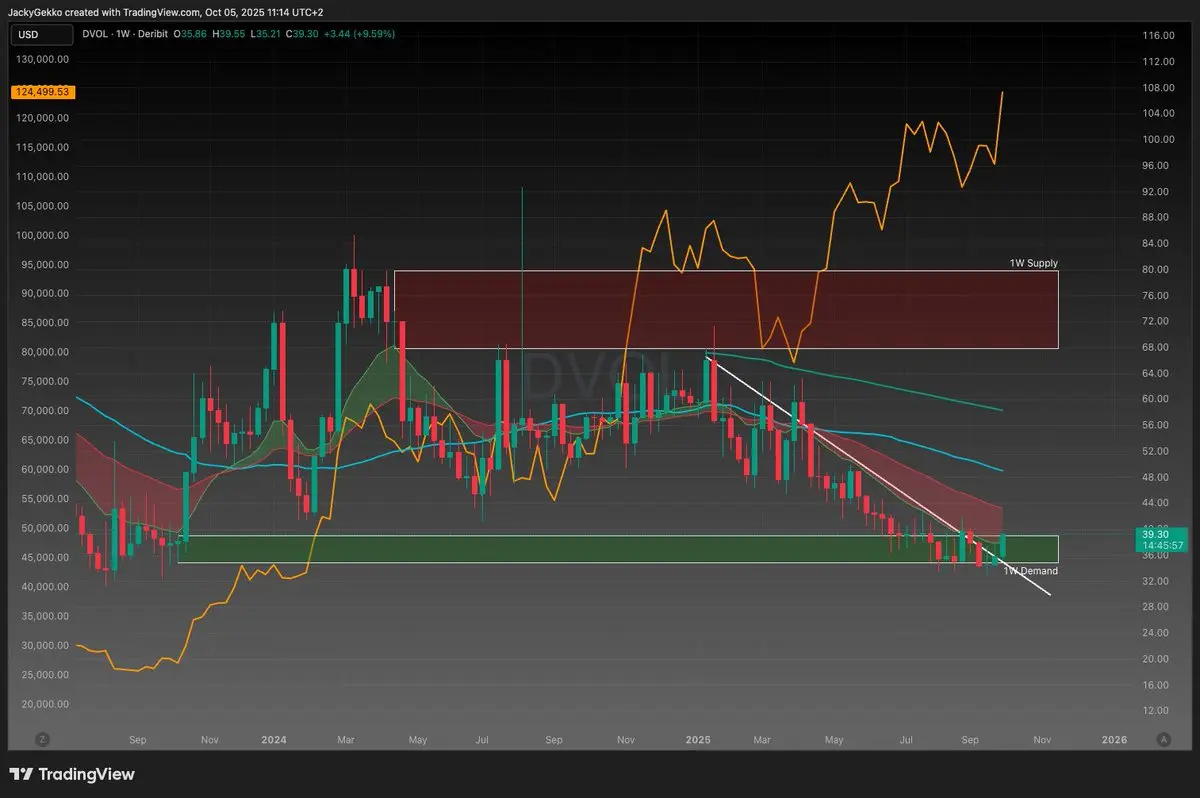Click 116.00 on the right price axis
The image size is (1200, 798).
coord(1158,35)
